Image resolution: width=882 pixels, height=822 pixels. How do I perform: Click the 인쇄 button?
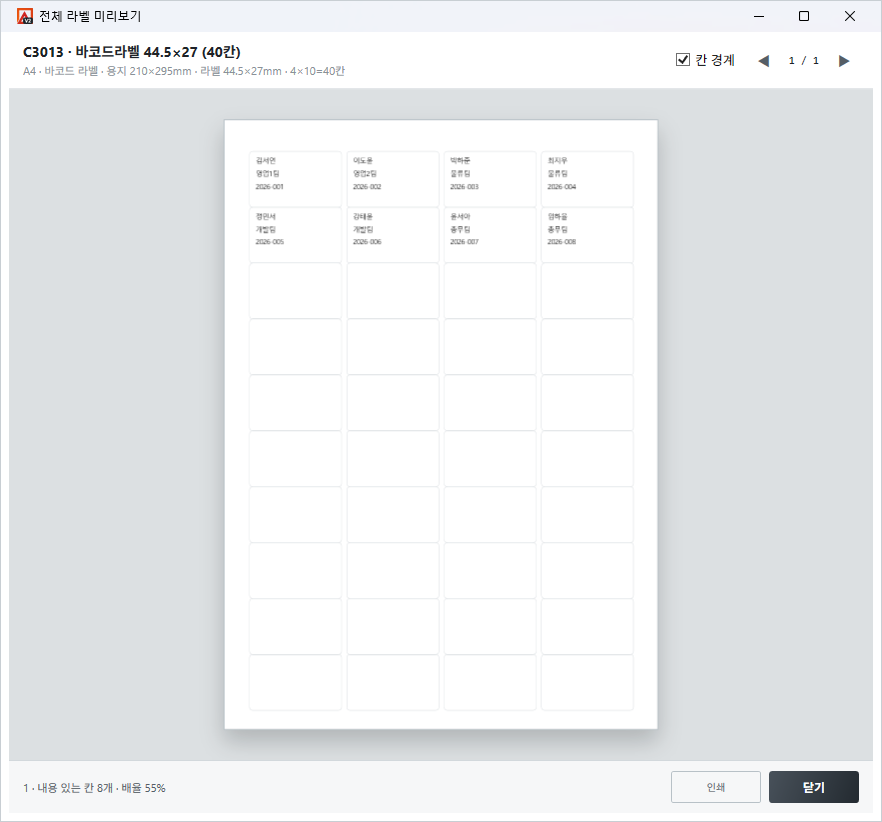tap(716, 787)
